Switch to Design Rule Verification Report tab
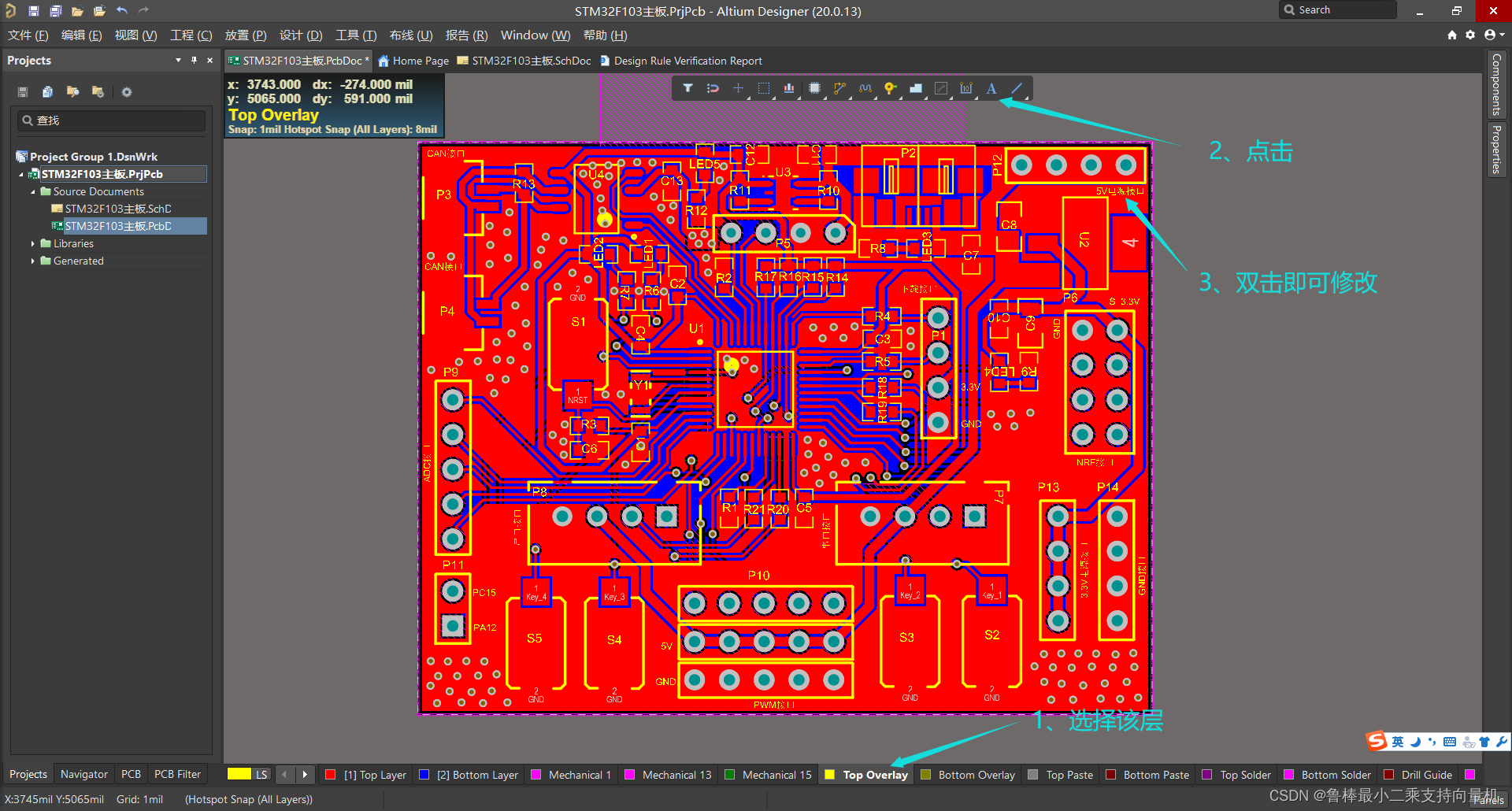This screenshot has height=811, width=1512. (x=681, y=61)
